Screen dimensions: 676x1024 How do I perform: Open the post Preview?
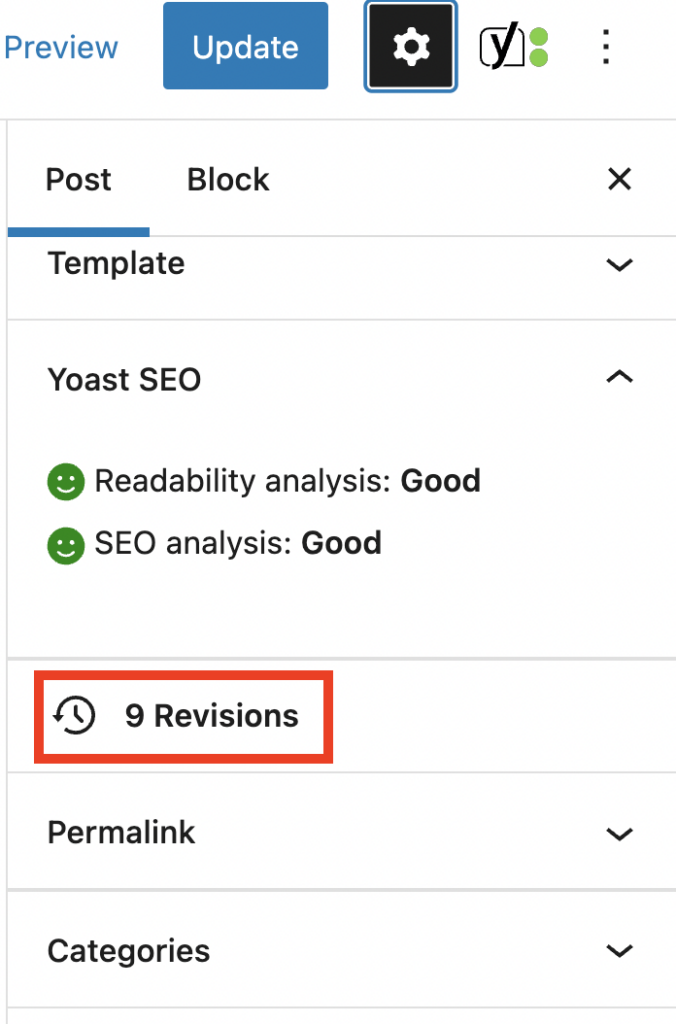tap(61, 45)
